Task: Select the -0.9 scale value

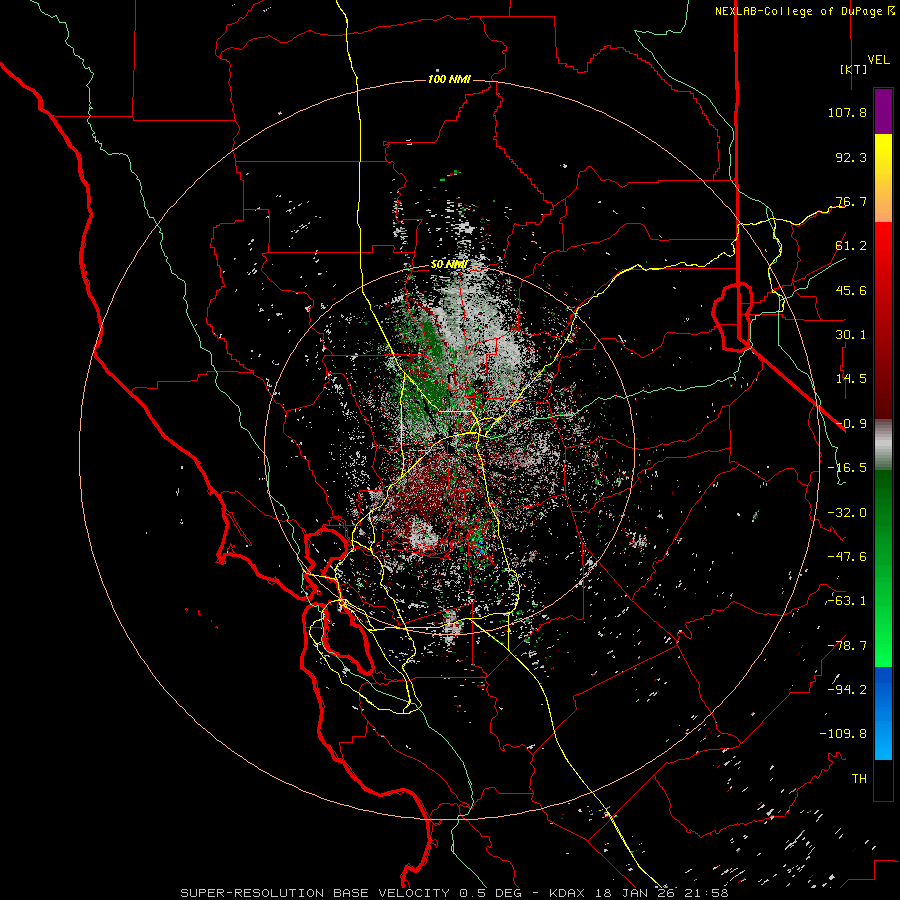Action: tap(851, 424)
